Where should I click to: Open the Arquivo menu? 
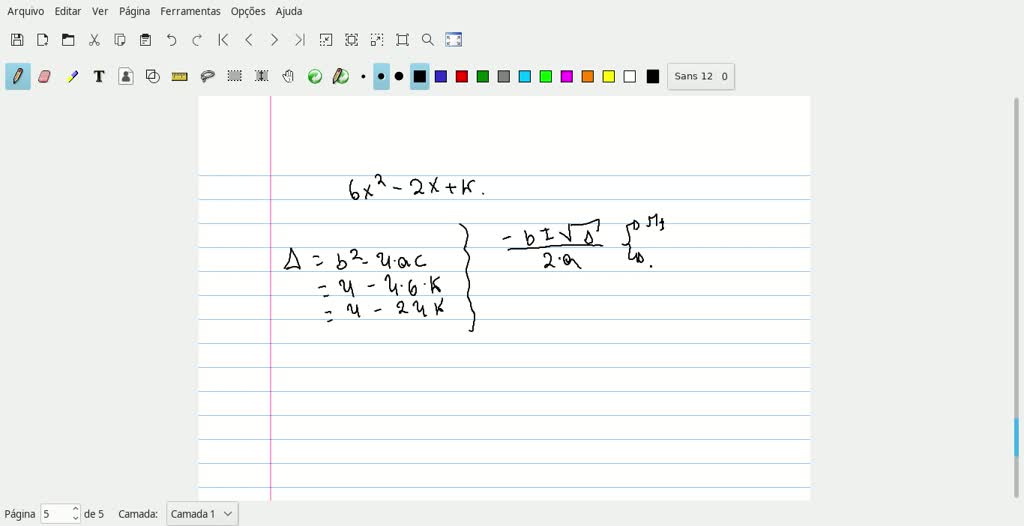point(25,11)
